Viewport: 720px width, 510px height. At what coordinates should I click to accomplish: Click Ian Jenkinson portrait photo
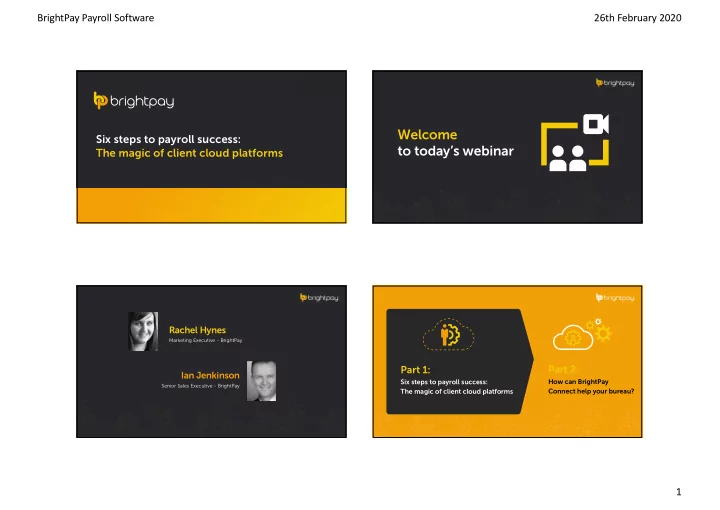[x=261, y=381]
